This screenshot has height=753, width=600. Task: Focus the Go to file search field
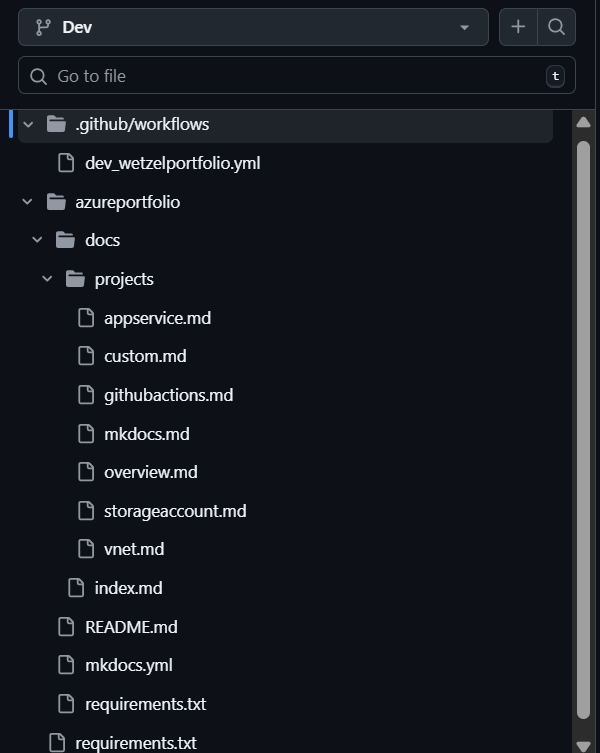pyautogui.click(x=290, y=76)
